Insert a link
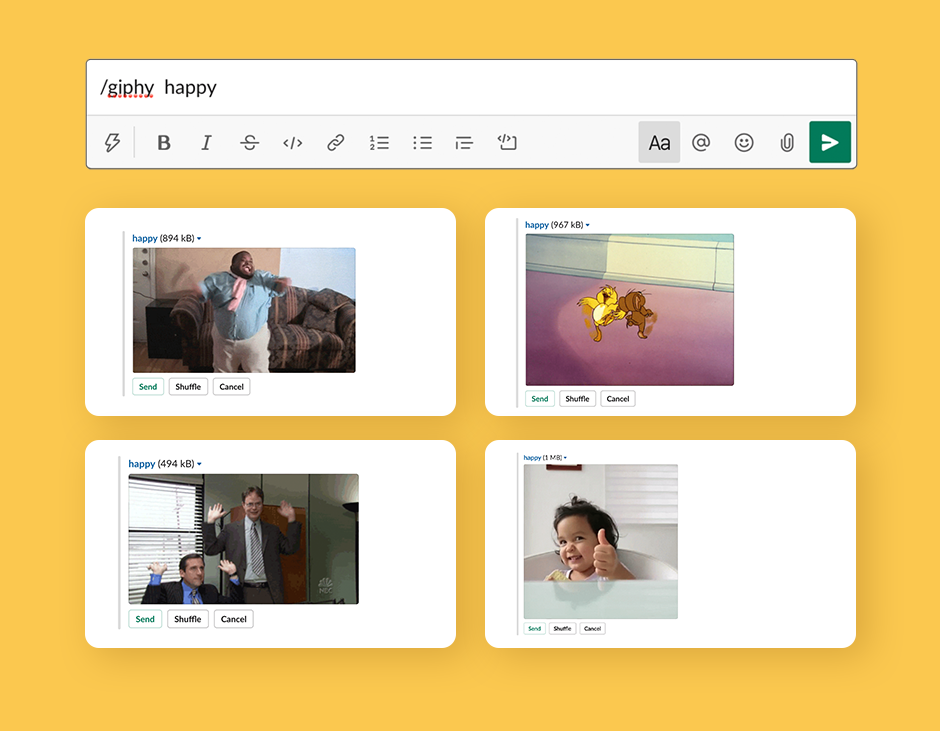Image resolution: width=940 pixels, height=731 pixels. click(336, 143)
